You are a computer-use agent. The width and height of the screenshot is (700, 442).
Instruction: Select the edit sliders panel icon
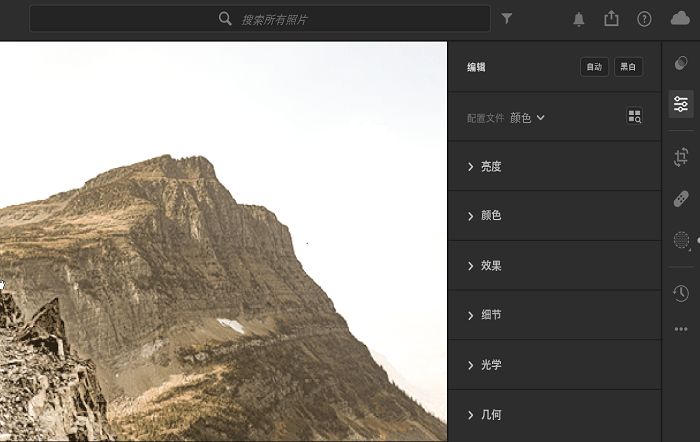pos(681,104)
